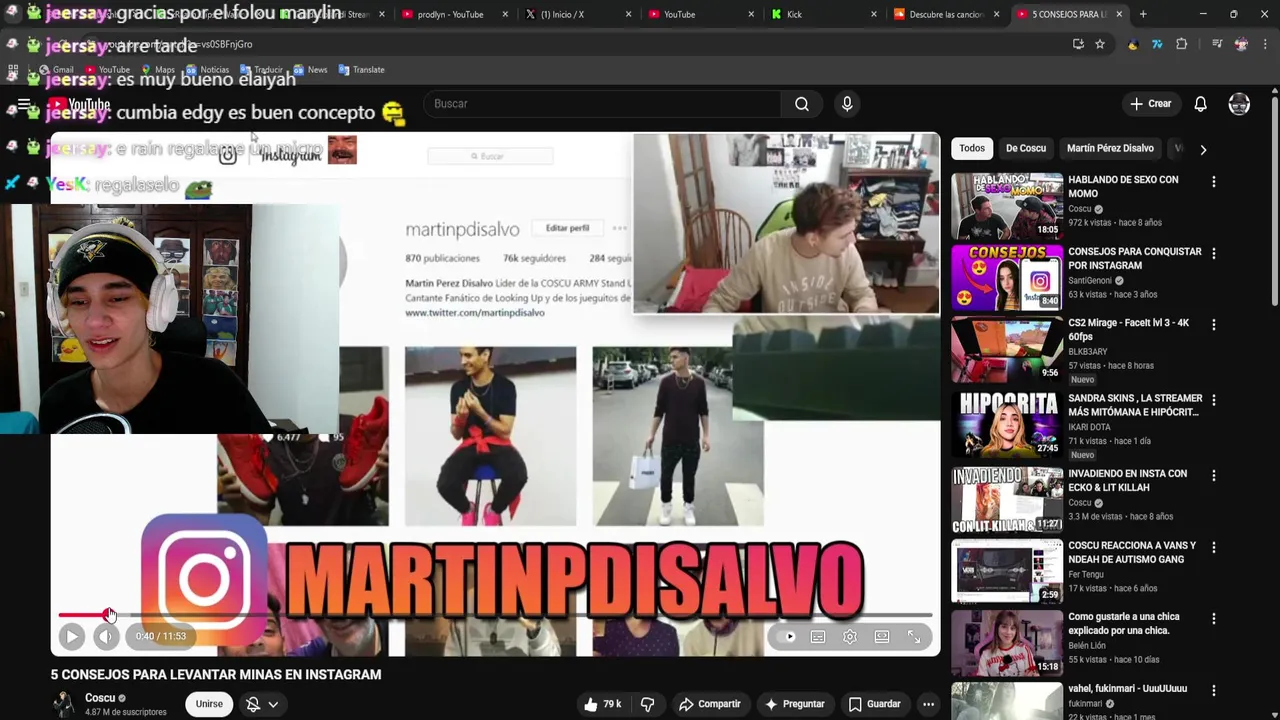
Task: Open Noticias bookmark
Action: [207, 70]
